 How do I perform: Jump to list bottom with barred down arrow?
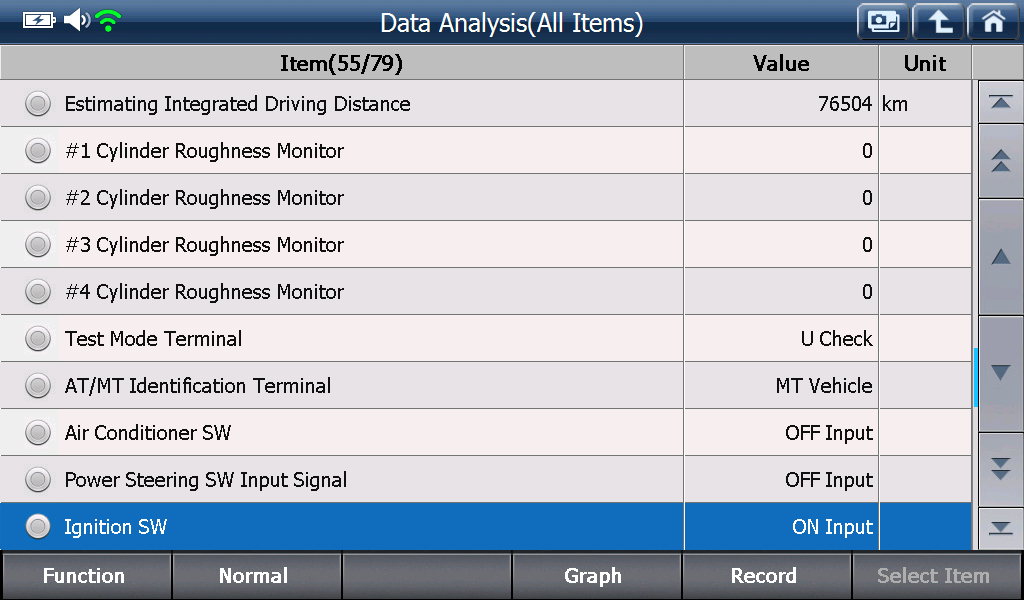1000,528
